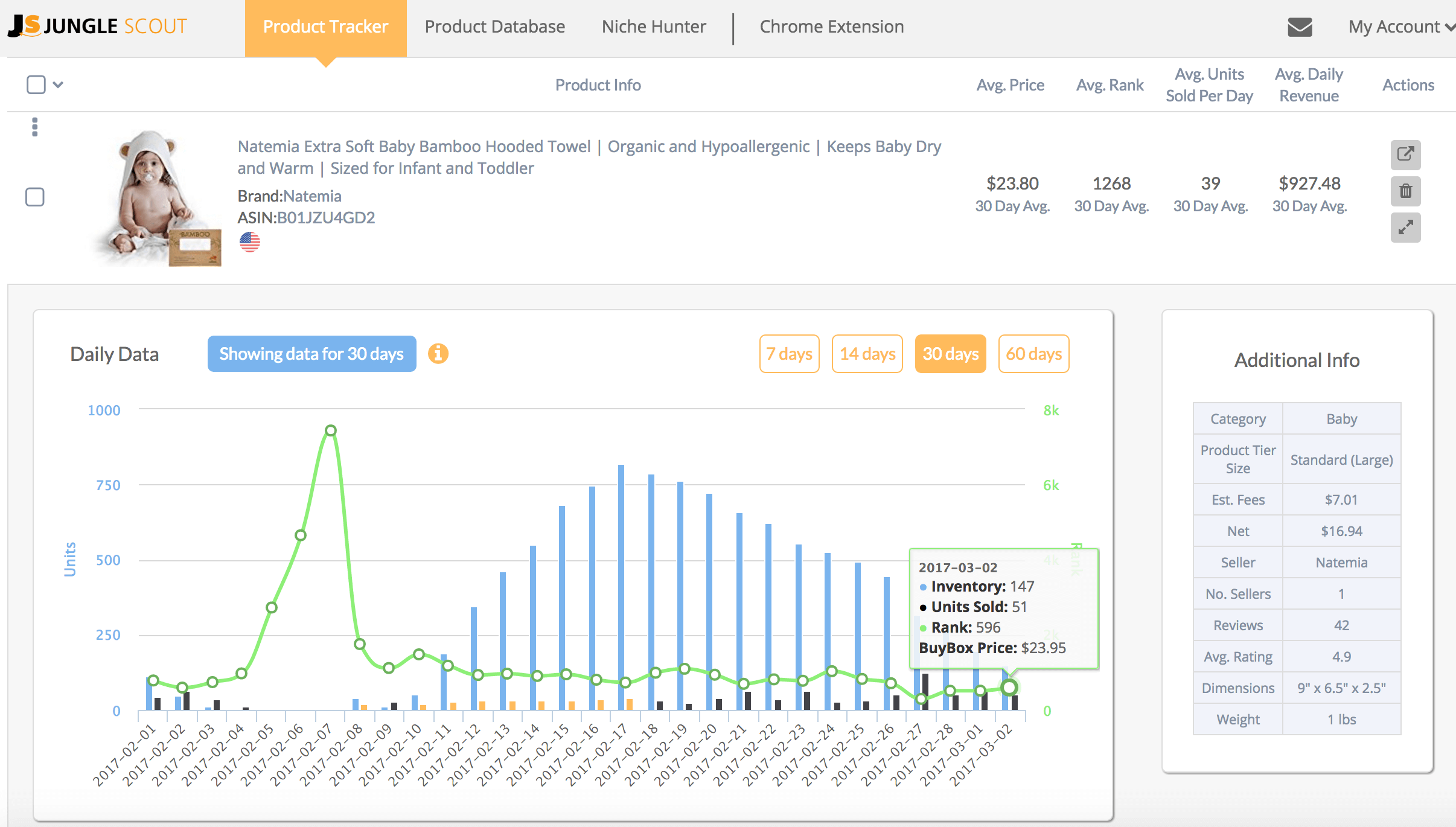Sort by the Avg. Price column header
The width and height of the screenshot is (1456, 827).
tap(1011, 85)
